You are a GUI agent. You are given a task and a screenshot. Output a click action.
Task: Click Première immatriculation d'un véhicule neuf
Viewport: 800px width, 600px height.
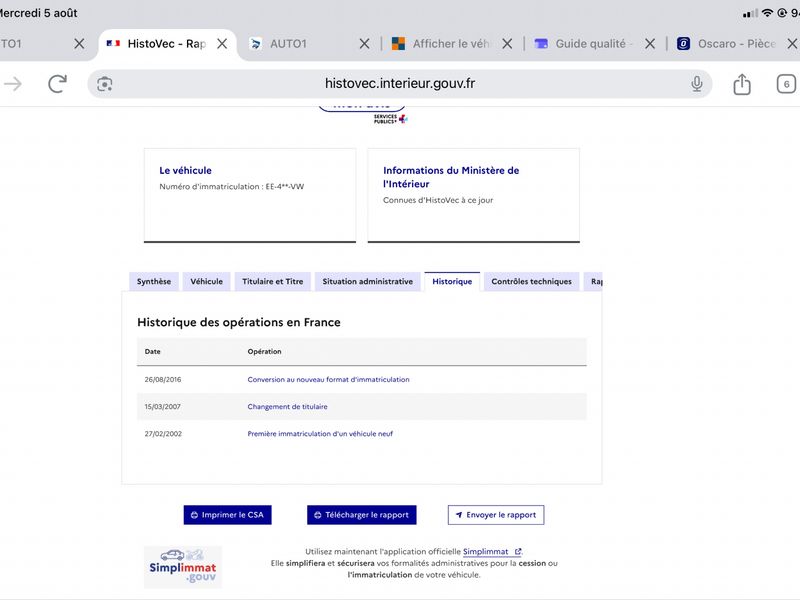(320, 434)
